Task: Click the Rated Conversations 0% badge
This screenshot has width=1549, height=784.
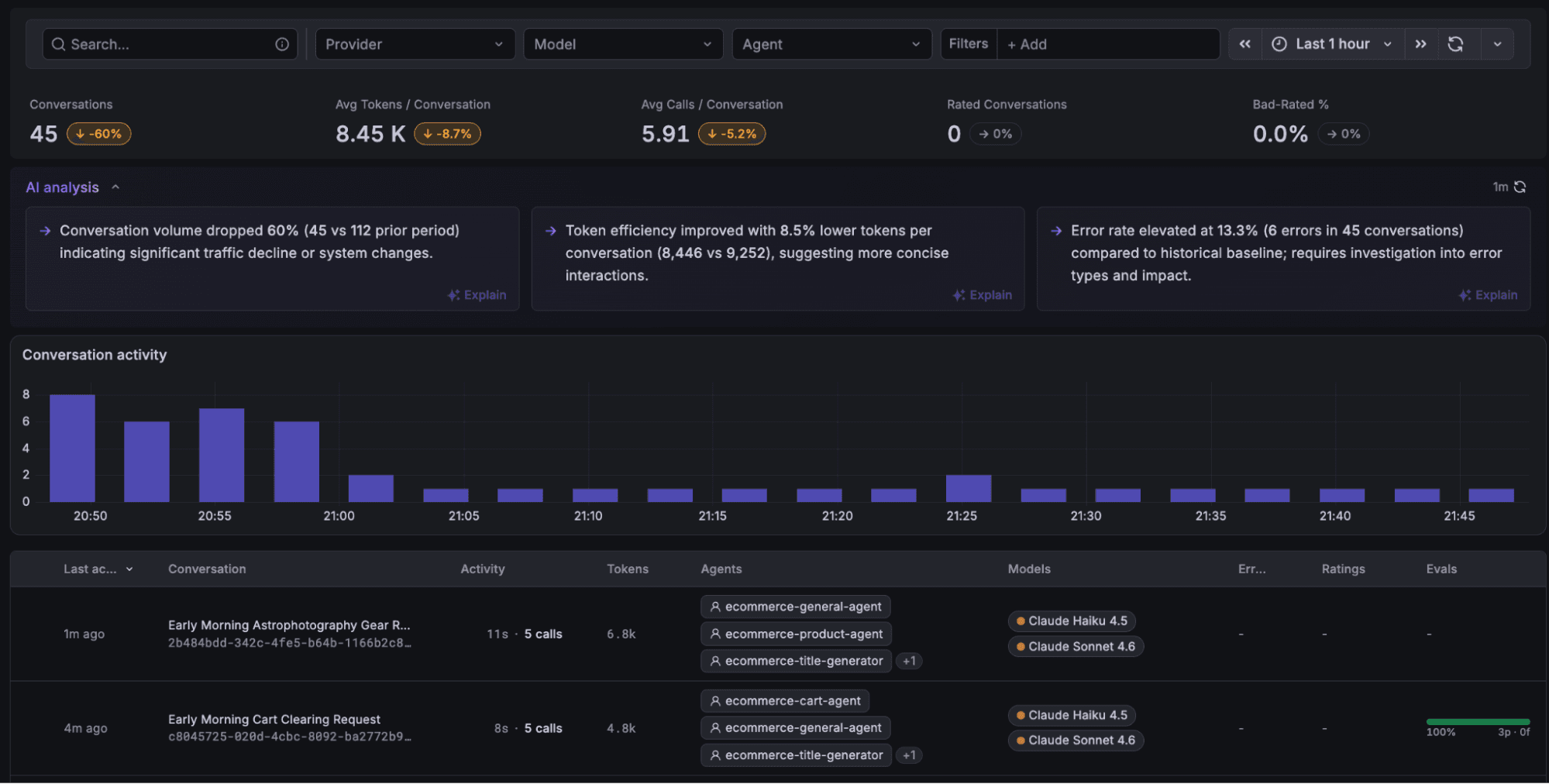Action: coord(995,133)
